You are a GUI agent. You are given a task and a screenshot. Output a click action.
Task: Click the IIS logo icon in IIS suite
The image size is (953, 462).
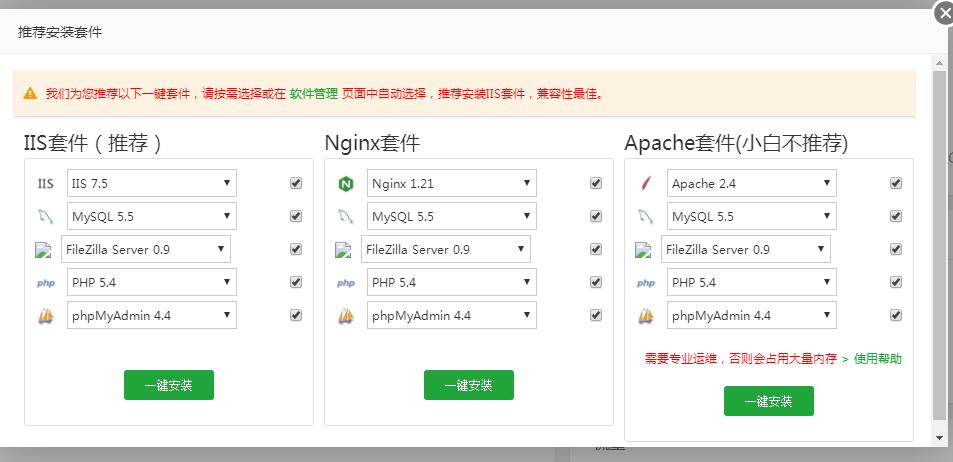click(x=46, y=183)
